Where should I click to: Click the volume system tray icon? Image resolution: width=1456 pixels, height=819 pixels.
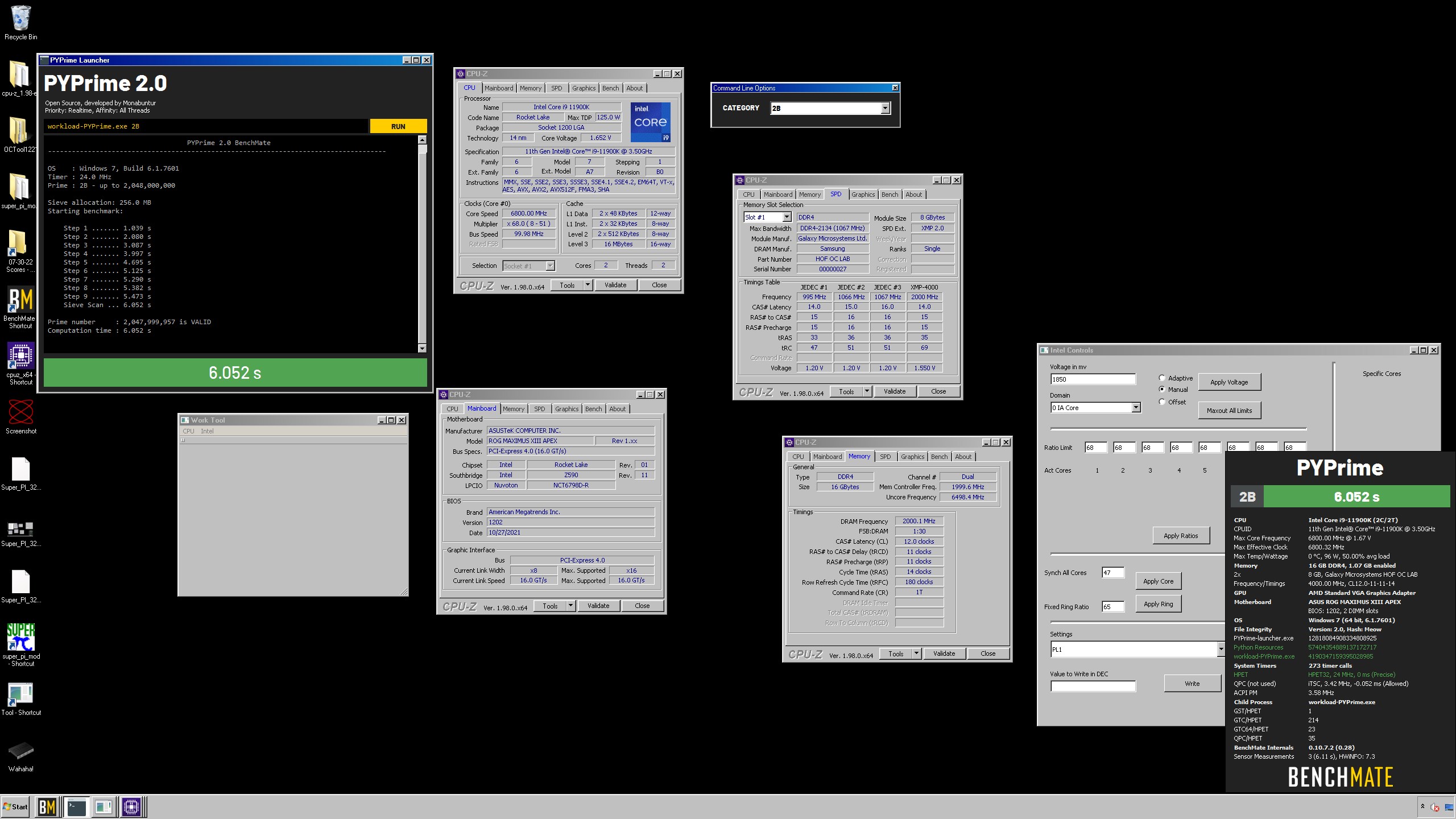point(1435,806)
